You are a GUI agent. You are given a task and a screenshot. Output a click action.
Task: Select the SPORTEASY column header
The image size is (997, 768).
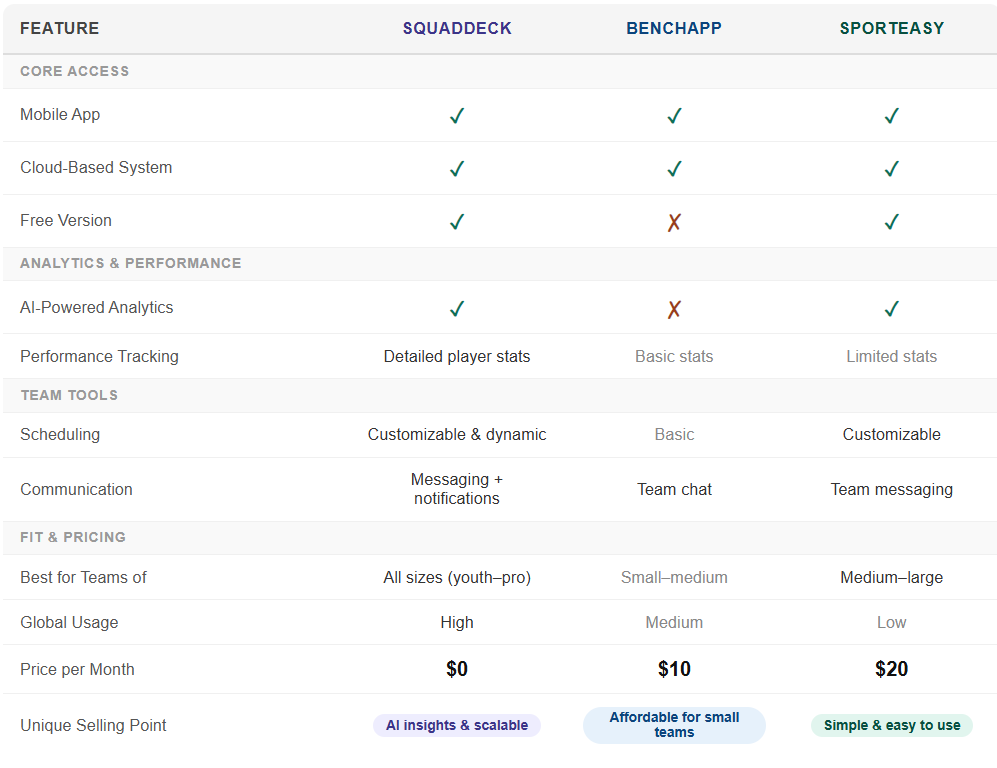pos(891,28)
